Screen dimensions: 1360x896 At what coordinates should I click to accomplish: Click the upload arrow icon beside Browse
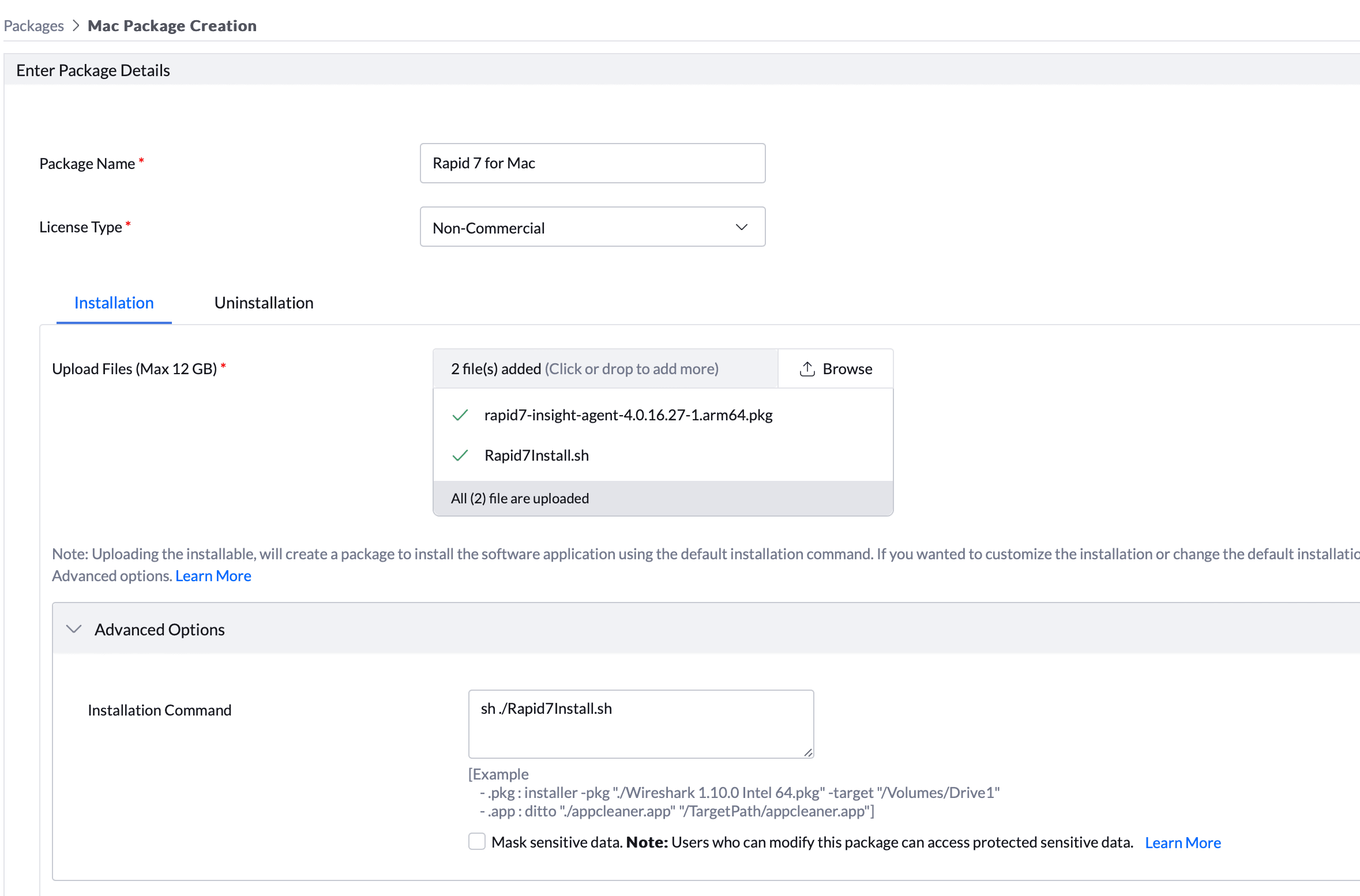coord(807,369)
